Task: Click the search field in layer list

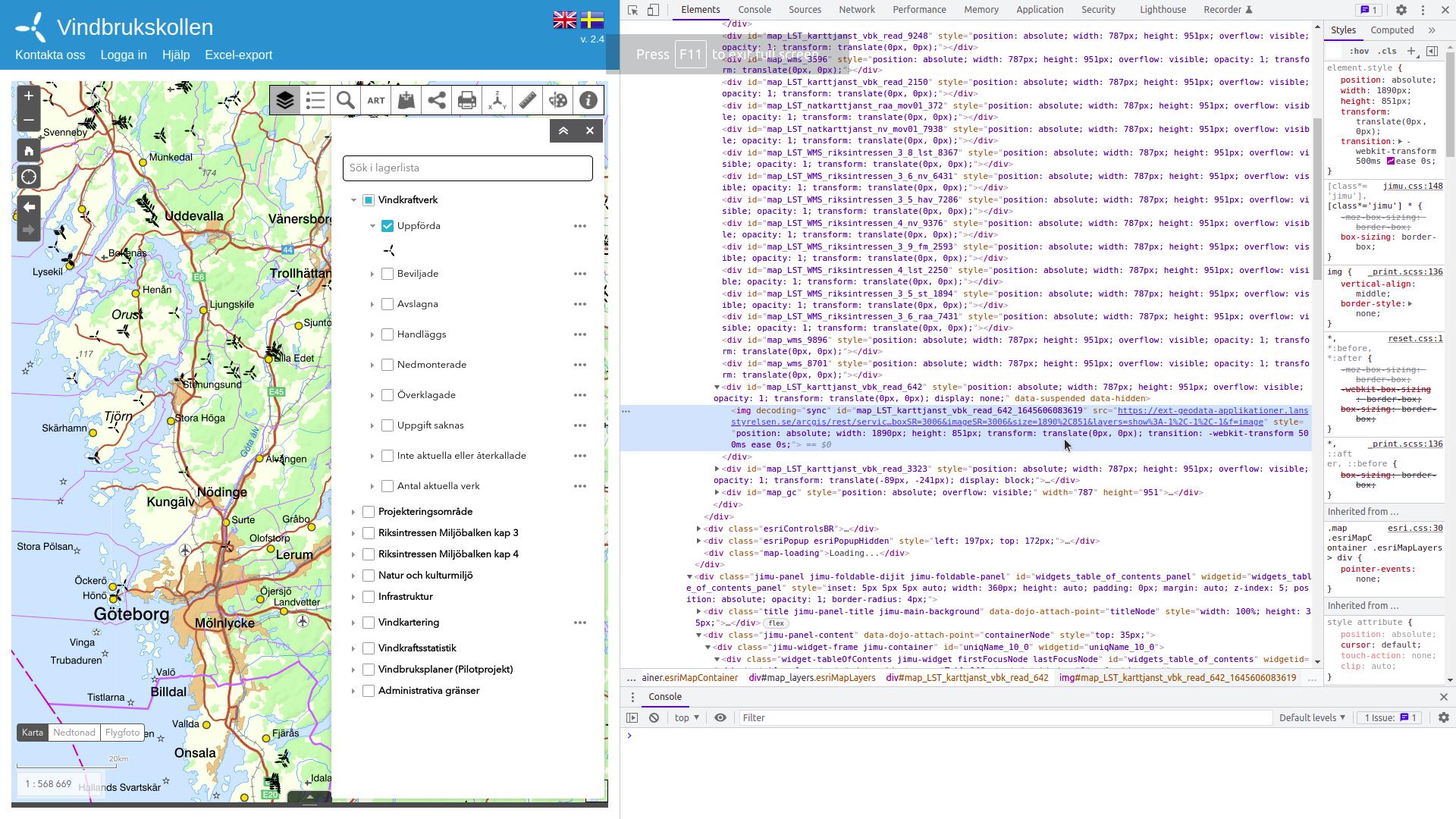Action: tap(467, 167)
